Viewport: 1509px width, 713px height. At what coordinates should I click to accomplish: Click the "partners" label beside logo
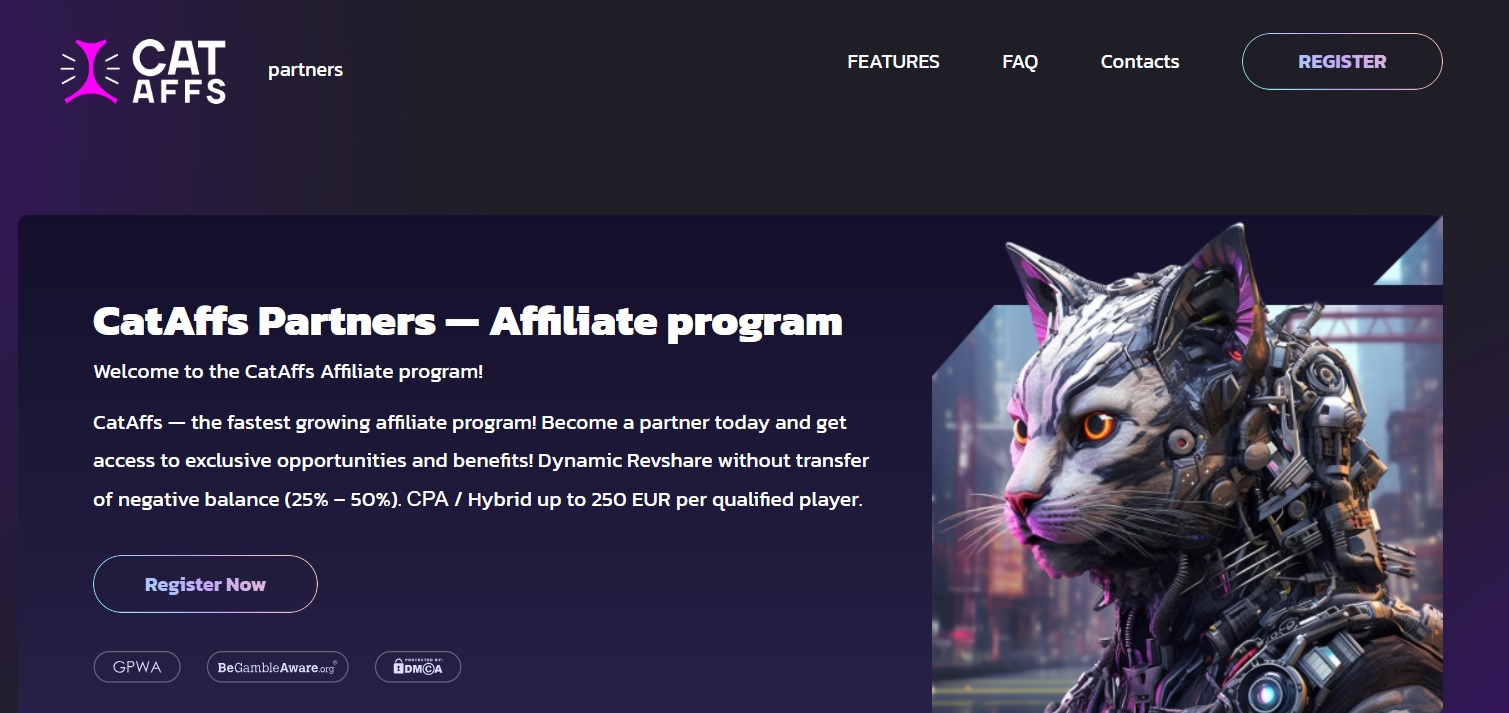305,70
